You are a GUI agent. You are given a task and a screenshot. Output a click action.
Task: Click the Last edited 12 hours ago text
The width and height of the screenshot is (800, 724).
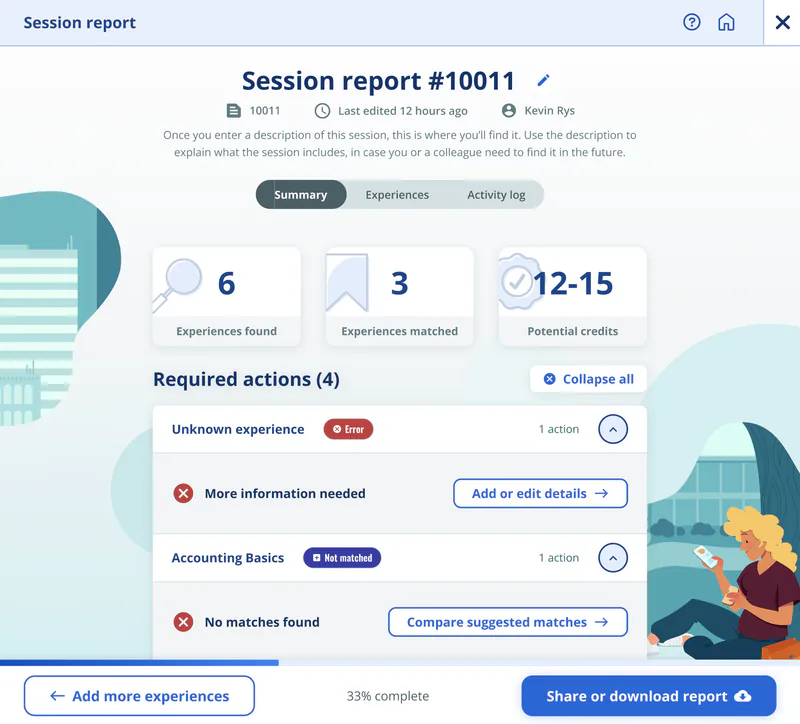click(403, 111)
